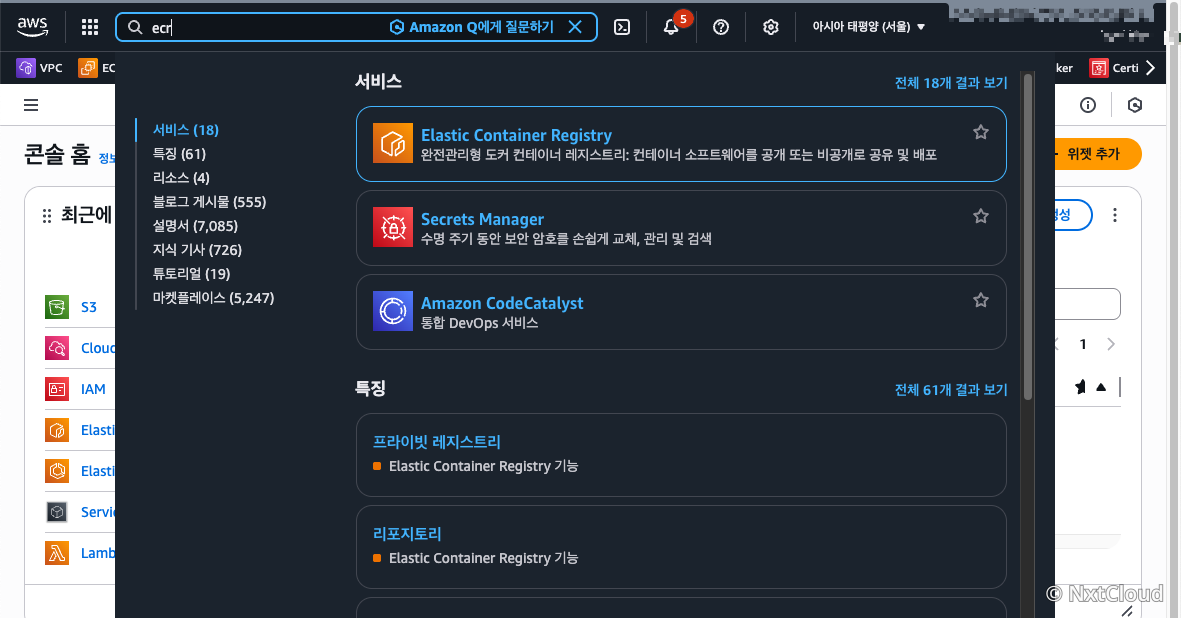This screenshot has width=1181, height=618.
Task: Filter results by 서비스 (18)
Action: tap(185, 130)
